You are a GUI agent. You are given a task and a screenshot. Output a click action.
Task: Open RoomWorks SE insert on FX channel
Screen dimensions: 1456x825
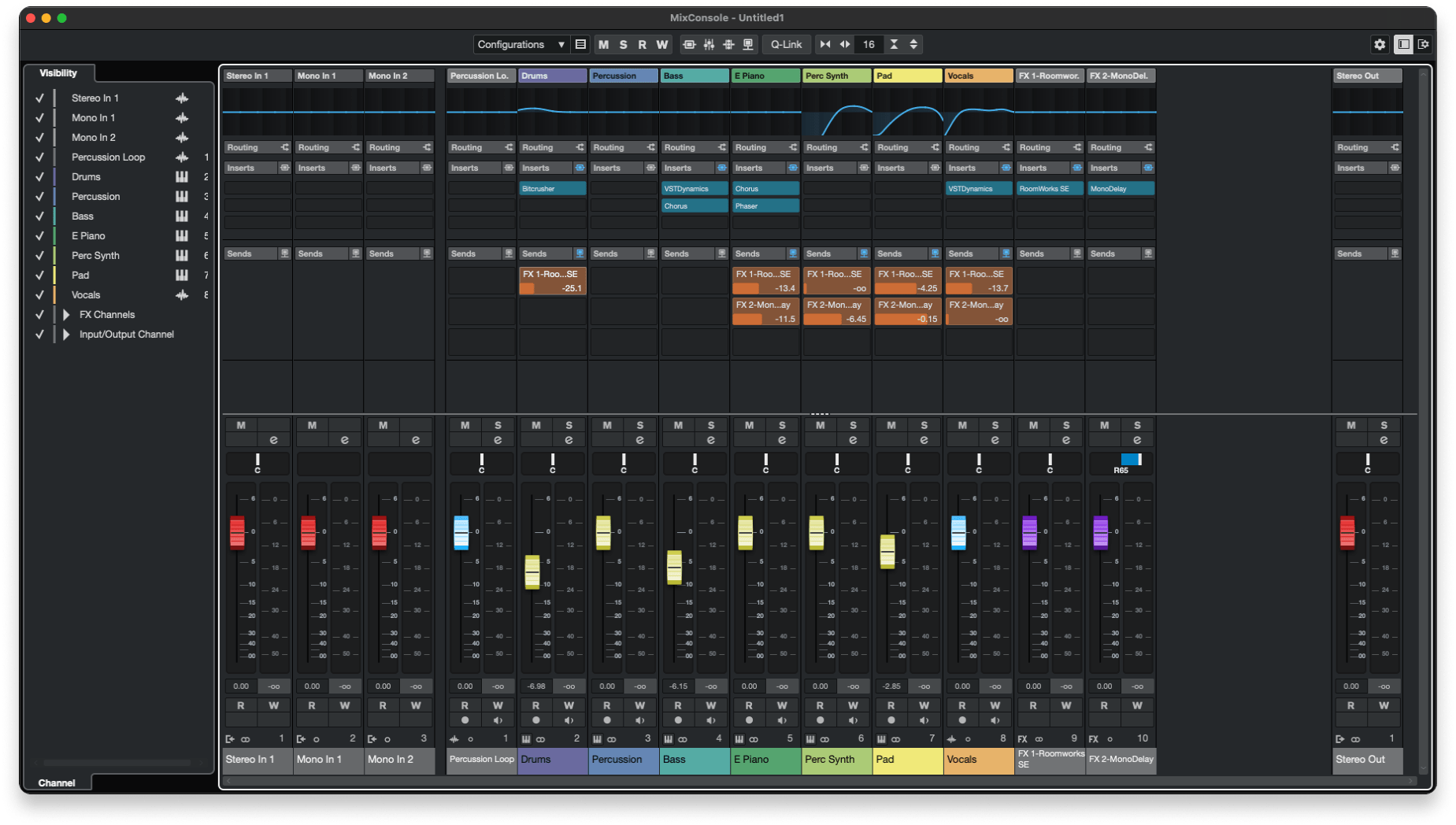(1050, 189)
